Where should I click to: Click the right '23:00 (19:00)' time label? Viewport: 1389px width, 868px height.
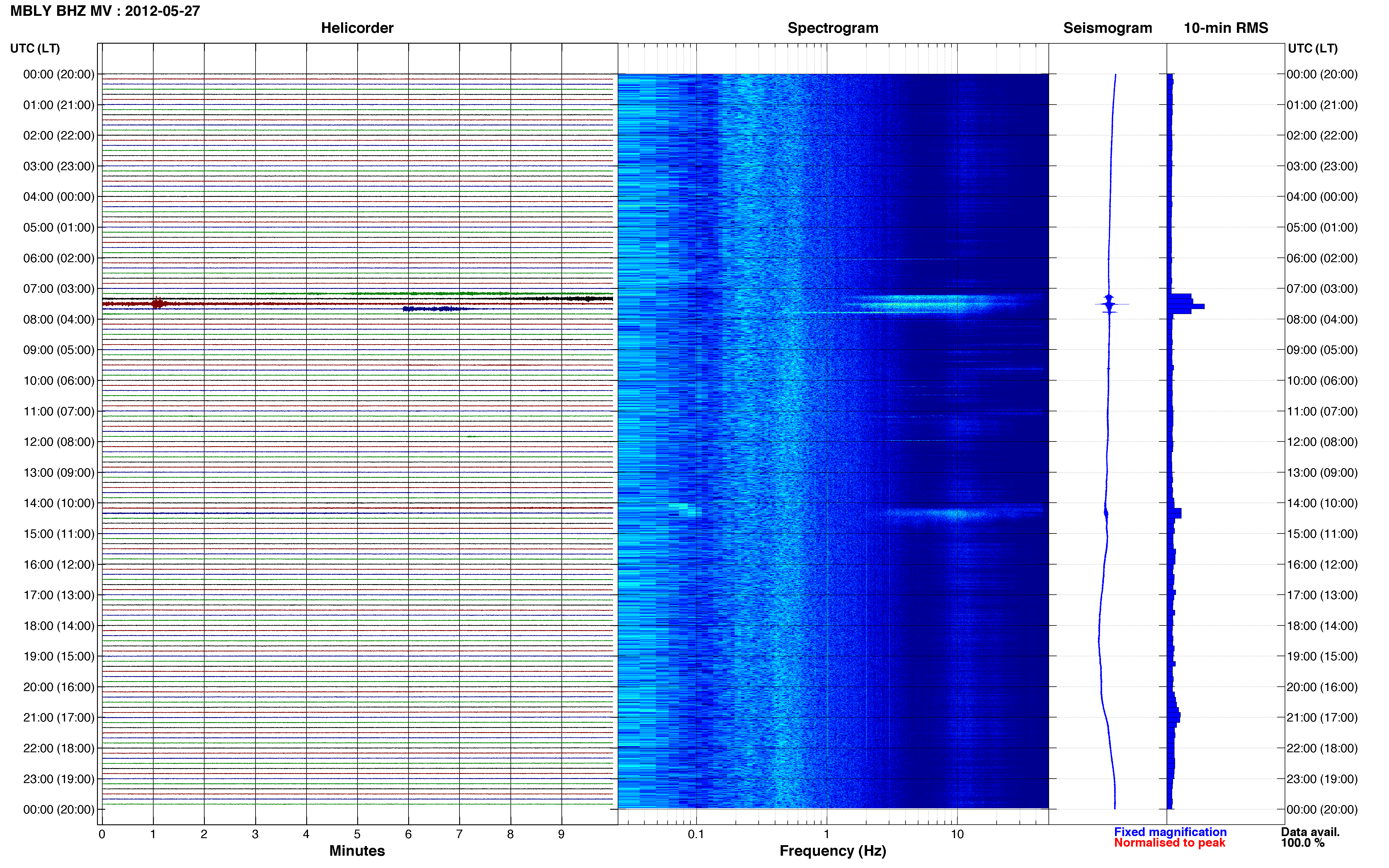[1322, 779]
